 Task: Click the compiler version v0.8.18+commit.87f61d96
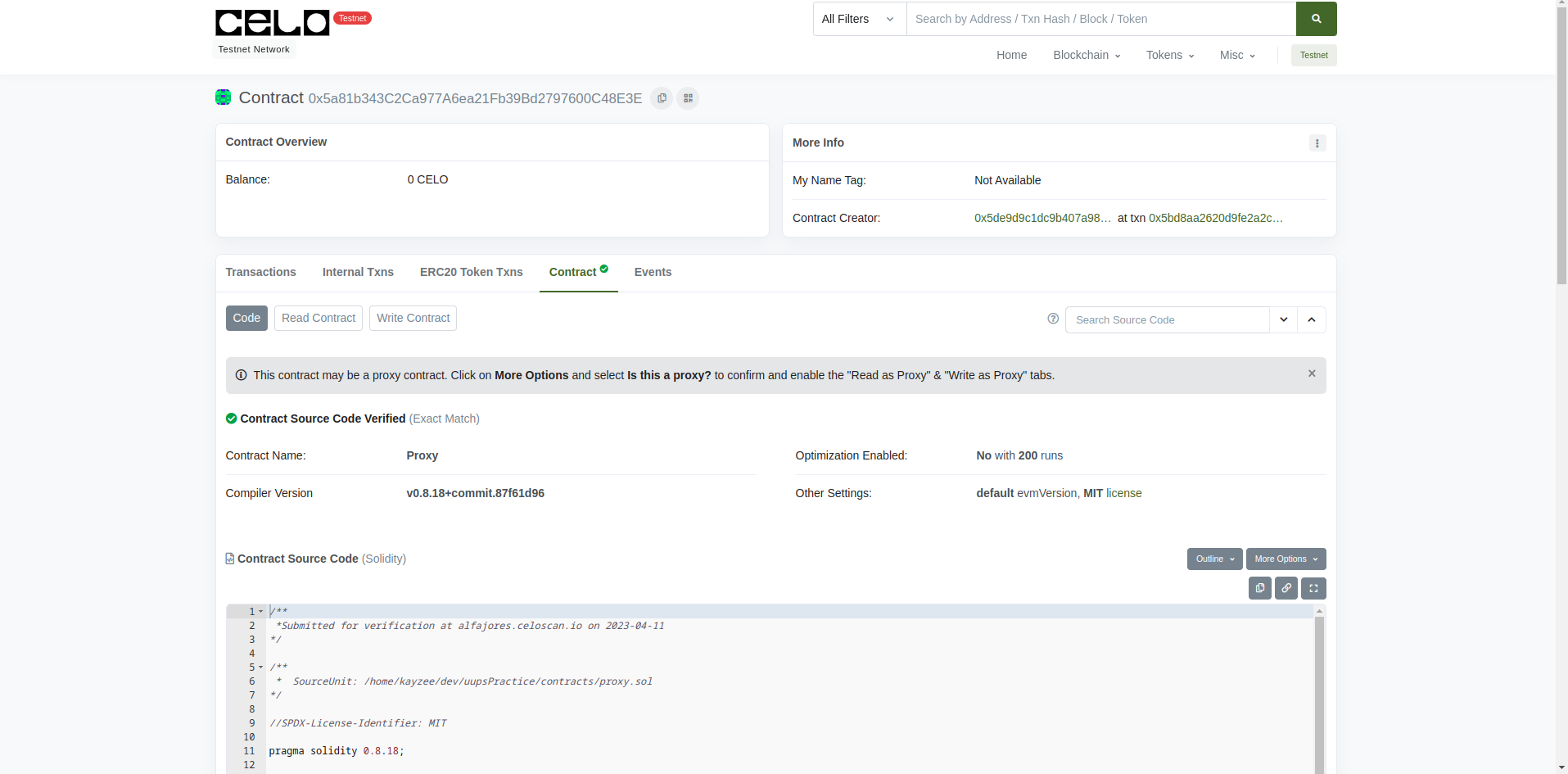pos(475,493)
